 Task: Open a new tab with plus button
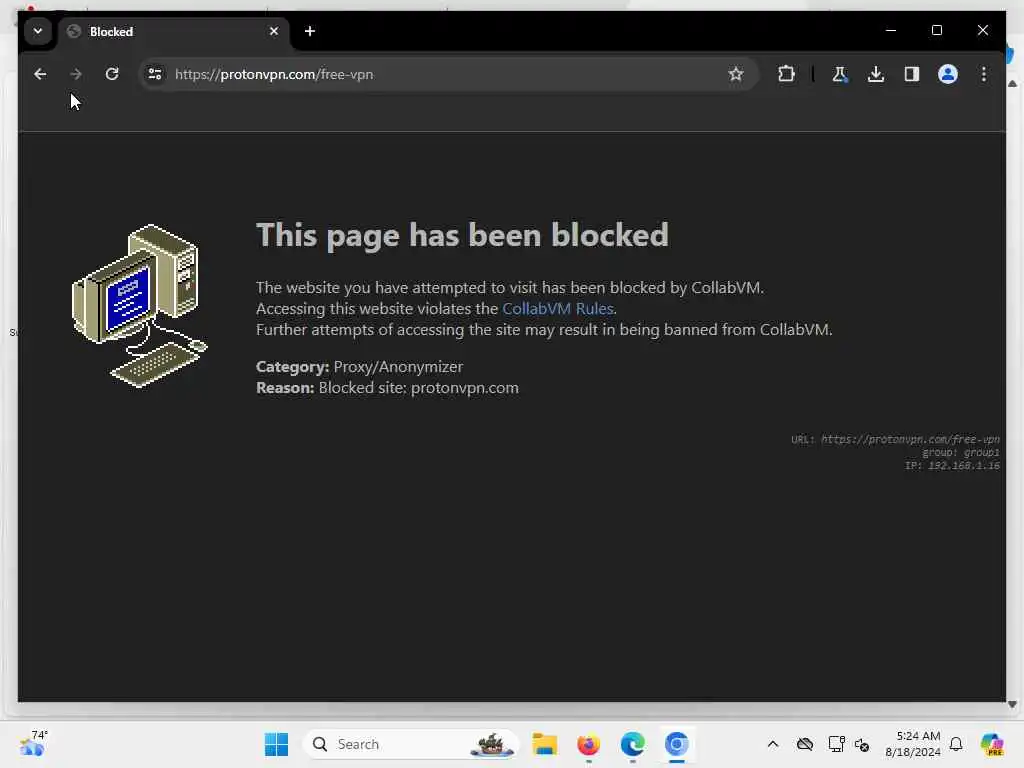coord(310,31)
